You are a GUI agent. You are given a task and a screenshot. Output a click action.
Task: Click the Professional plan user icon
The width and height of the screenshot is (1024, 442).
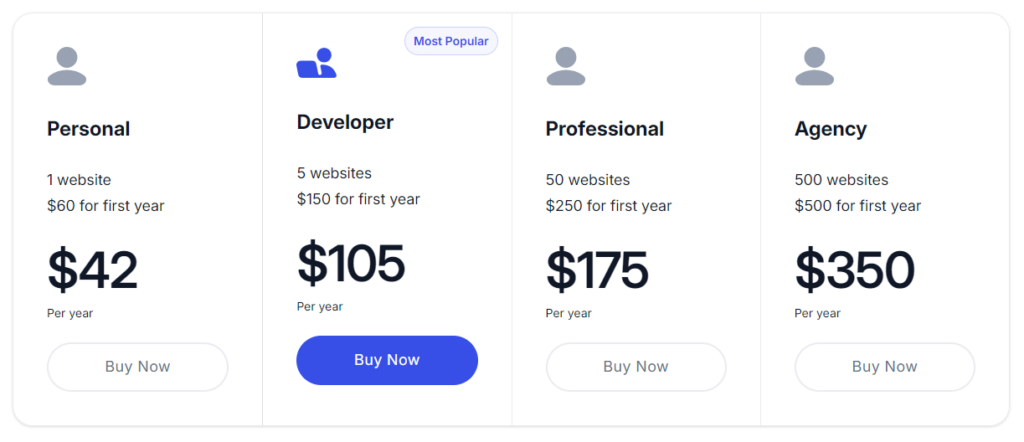click(x=566, y=66)
